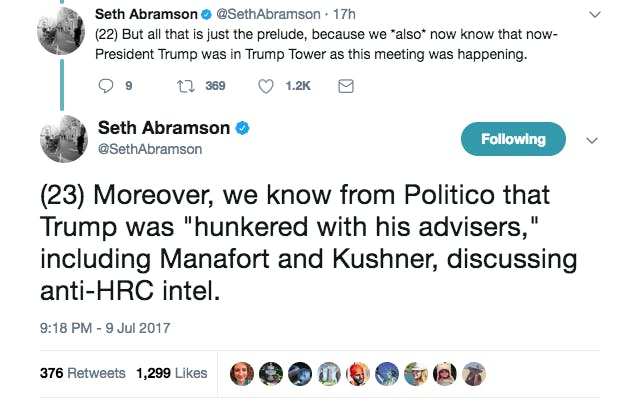The image size is (640, 399).
Task: Click the Seth Abramson name on main tweet
Action: [164, 128]
